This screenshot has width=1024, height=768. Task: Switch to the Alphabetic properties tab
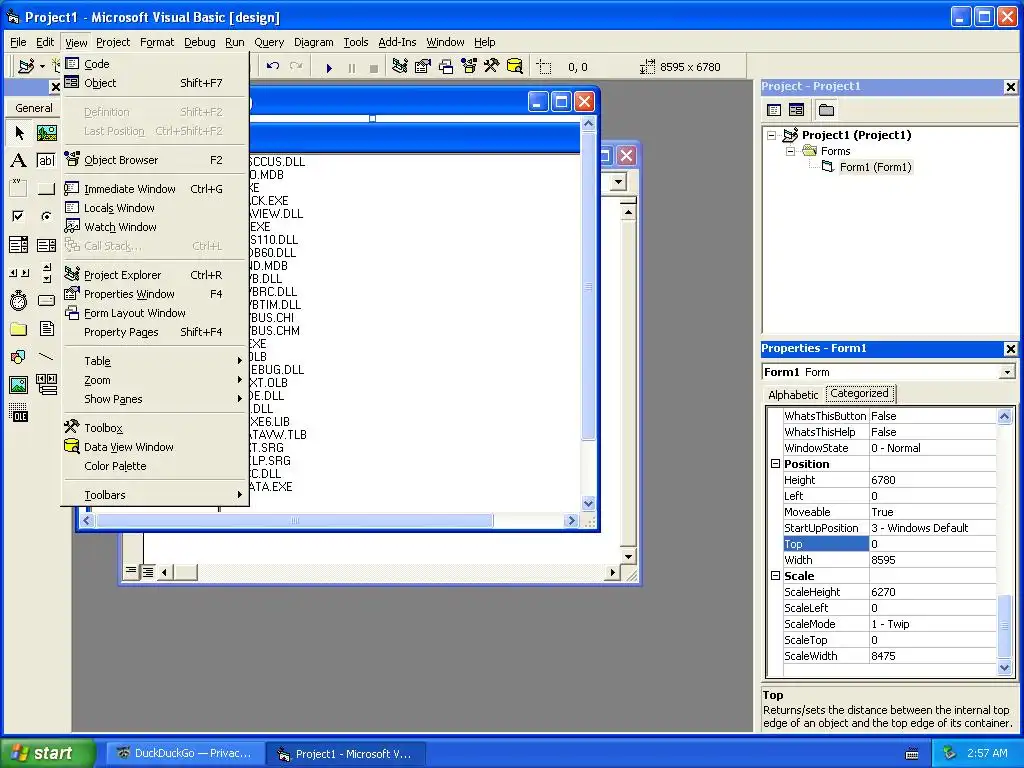point(793,394)
